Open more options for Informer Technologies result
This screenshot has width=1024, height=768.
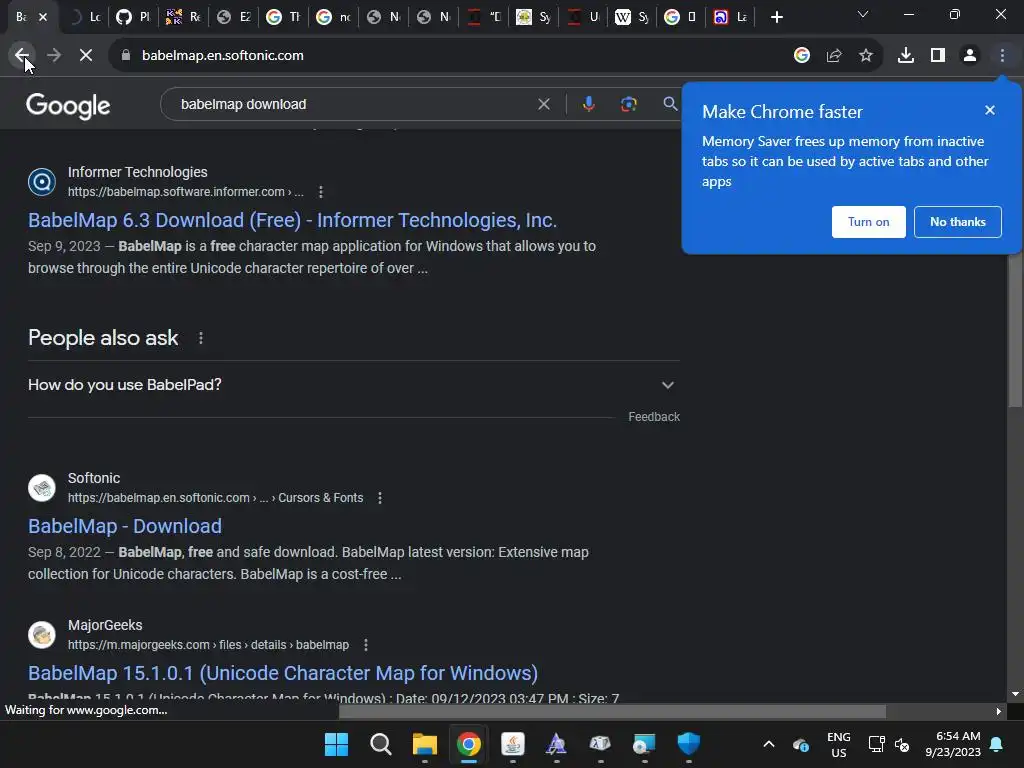click(321, 192)
